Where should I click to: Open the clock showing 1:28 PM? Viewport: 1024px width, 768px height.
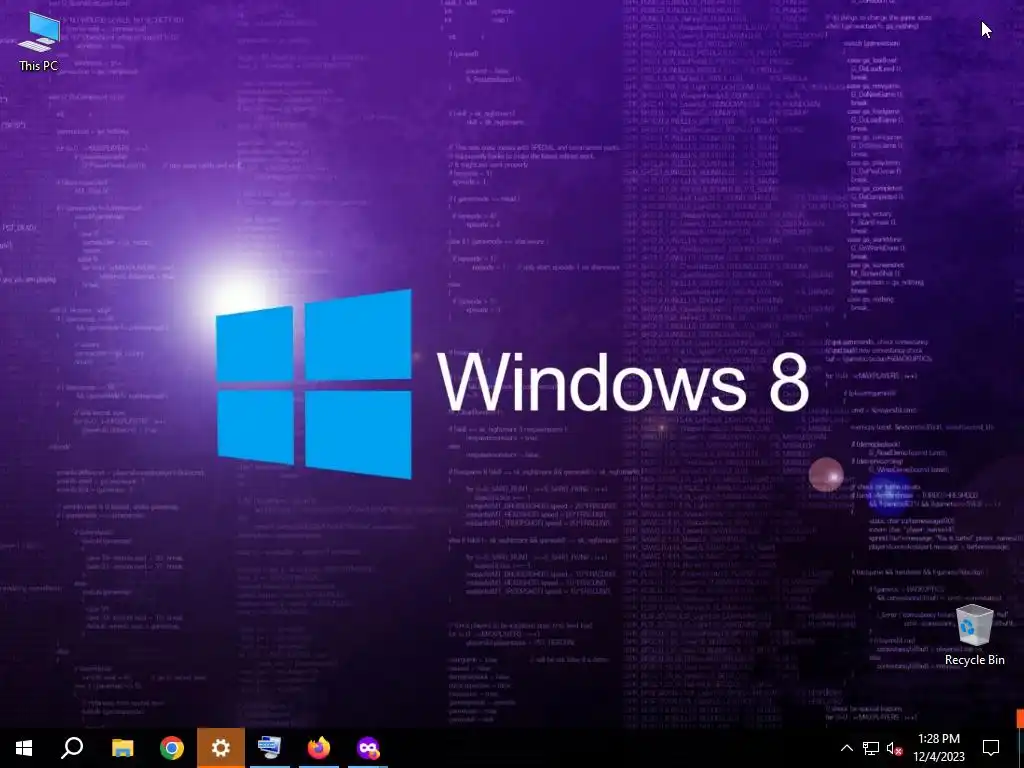[939, 748]
